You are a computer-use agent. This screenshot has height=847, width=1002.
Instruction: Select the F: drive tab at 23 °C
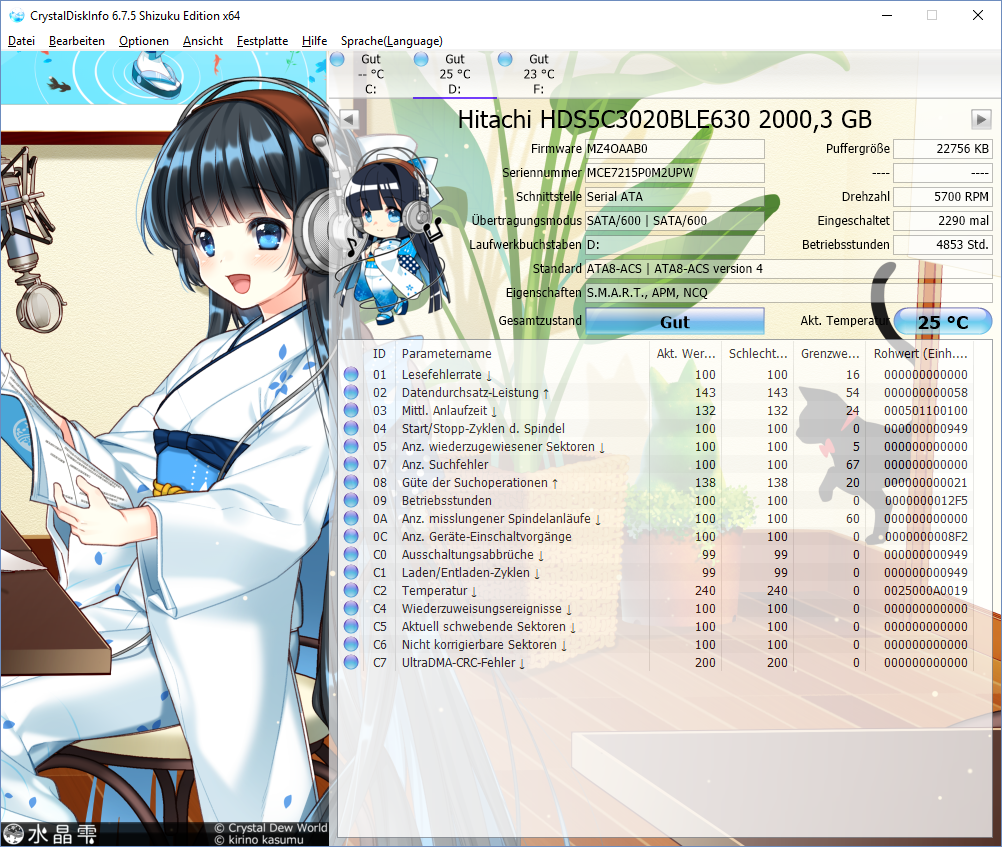point(539,74)
